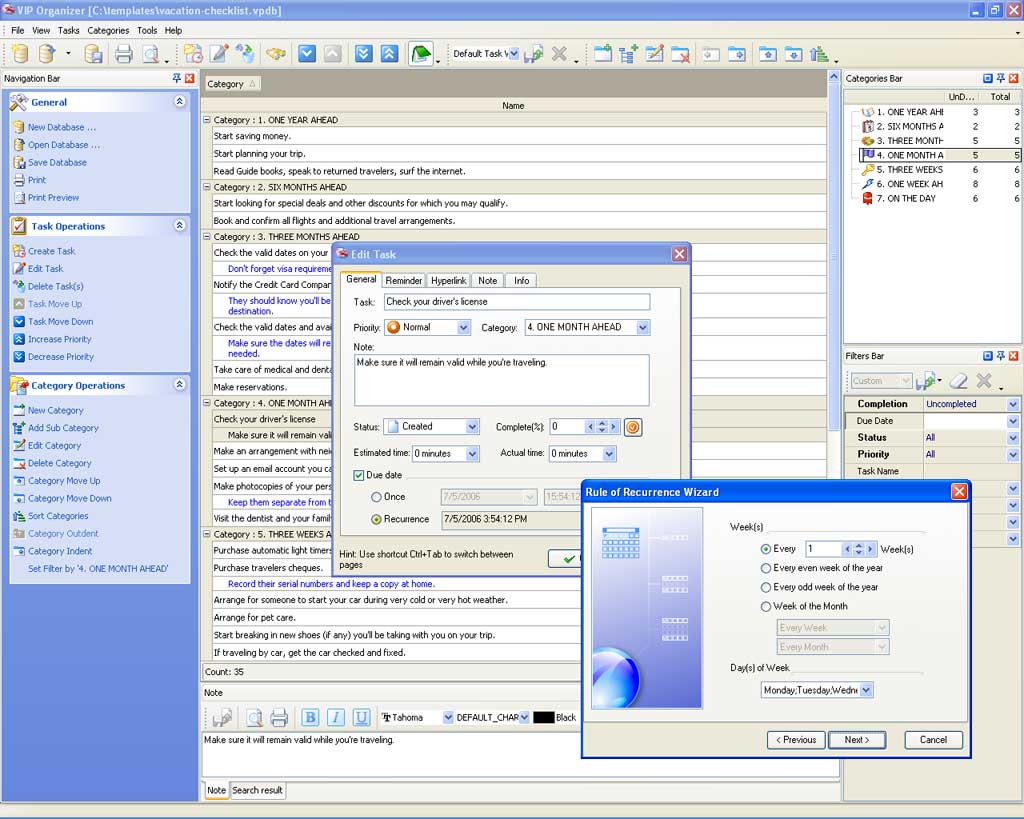Switch to the Reminder tab
Viewport: 1024px width, 819px height.
point(404,281)
